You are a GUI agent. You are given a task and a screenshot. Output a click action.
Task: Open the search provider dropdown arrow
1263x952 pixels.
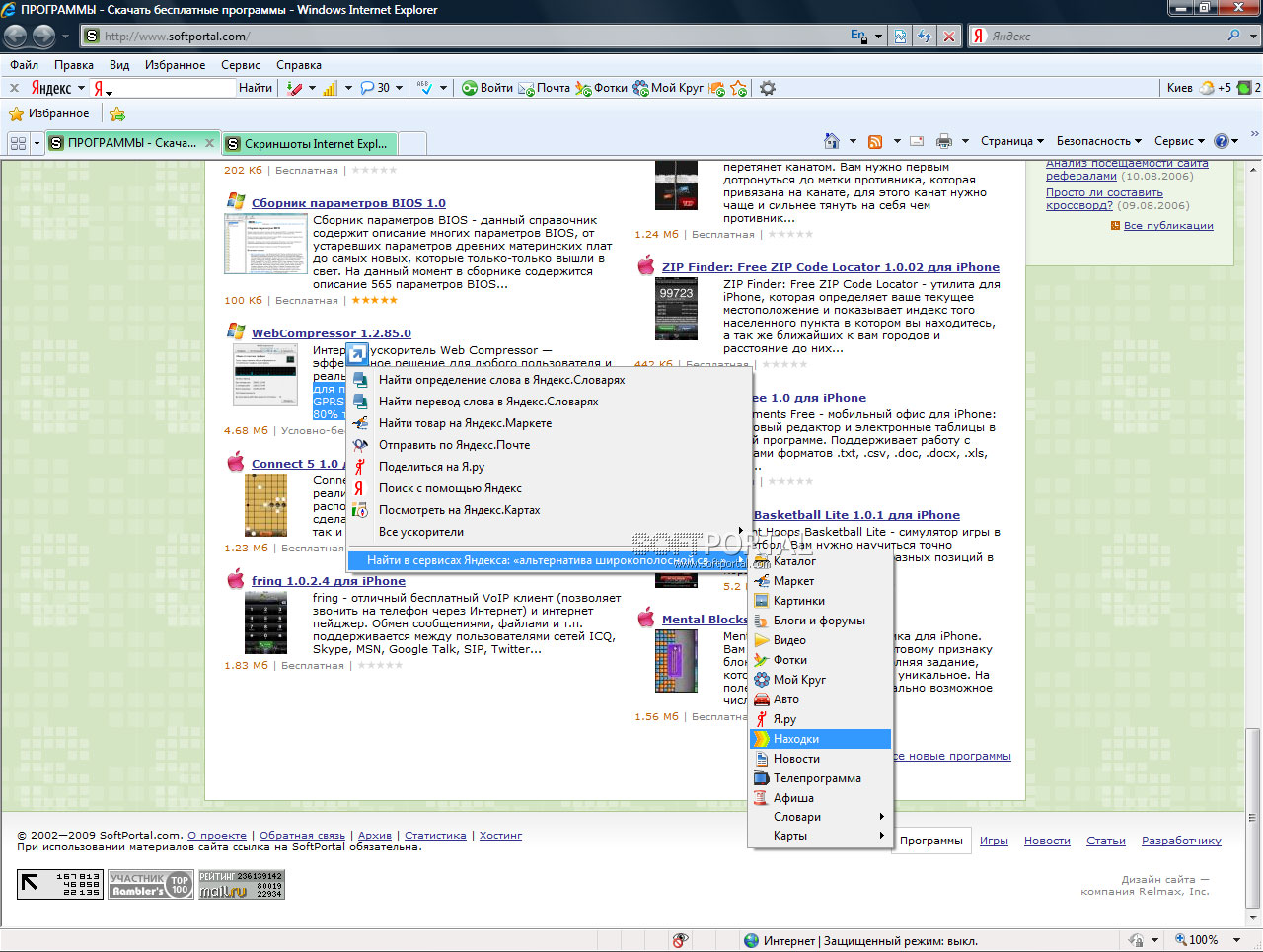[1253, 36]
